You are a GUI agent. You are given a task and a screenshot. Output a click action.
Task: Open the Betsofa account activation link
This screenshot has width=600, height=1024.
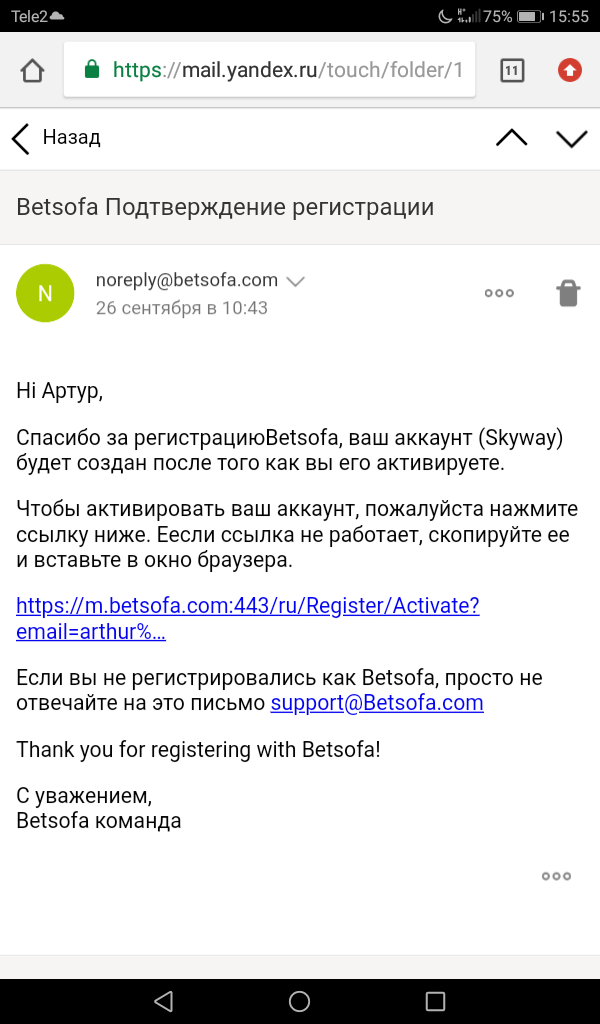point(248,618)
